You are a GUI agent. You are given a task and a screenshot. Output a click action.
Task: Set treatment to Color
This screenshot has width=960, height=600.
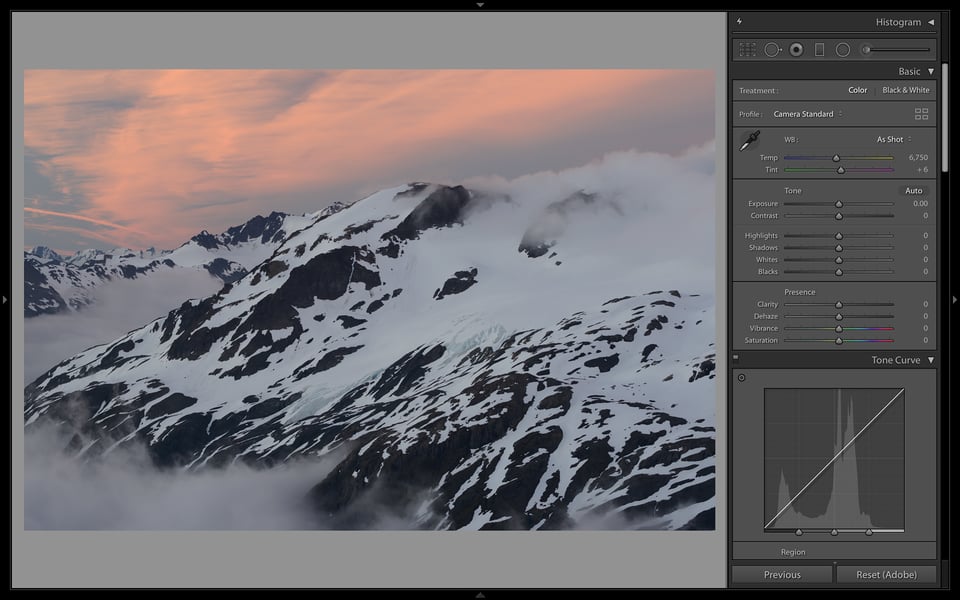(857, 90)
